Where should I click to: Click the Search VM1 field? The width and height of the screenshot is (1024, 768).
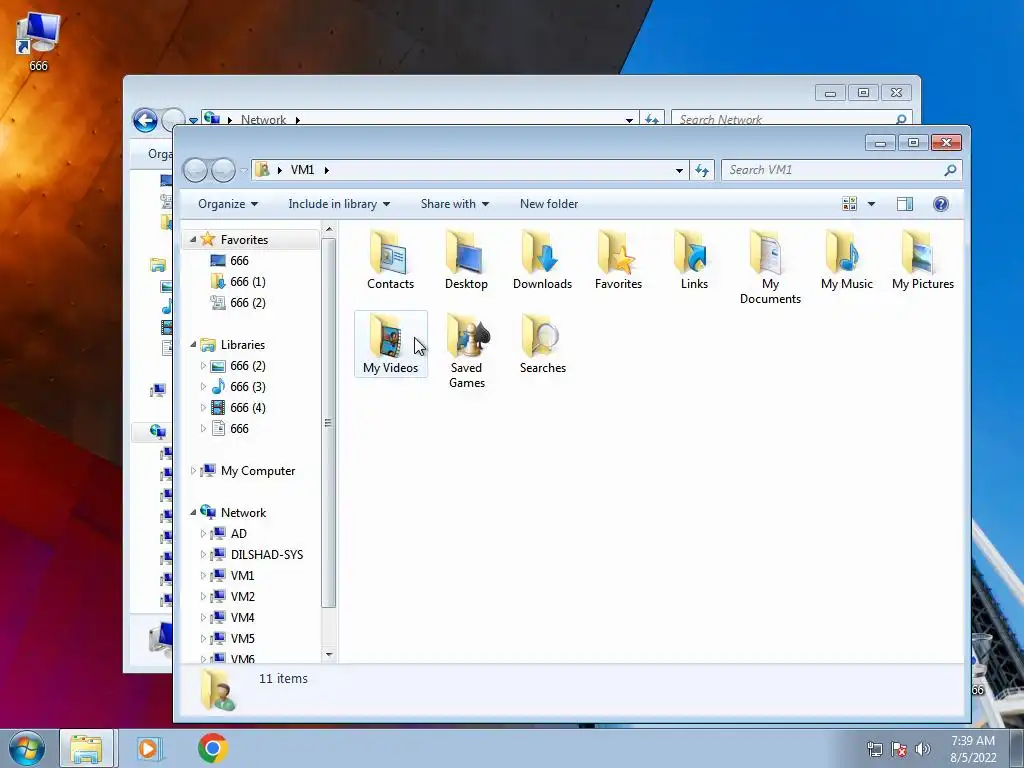(x=841, y=170)
